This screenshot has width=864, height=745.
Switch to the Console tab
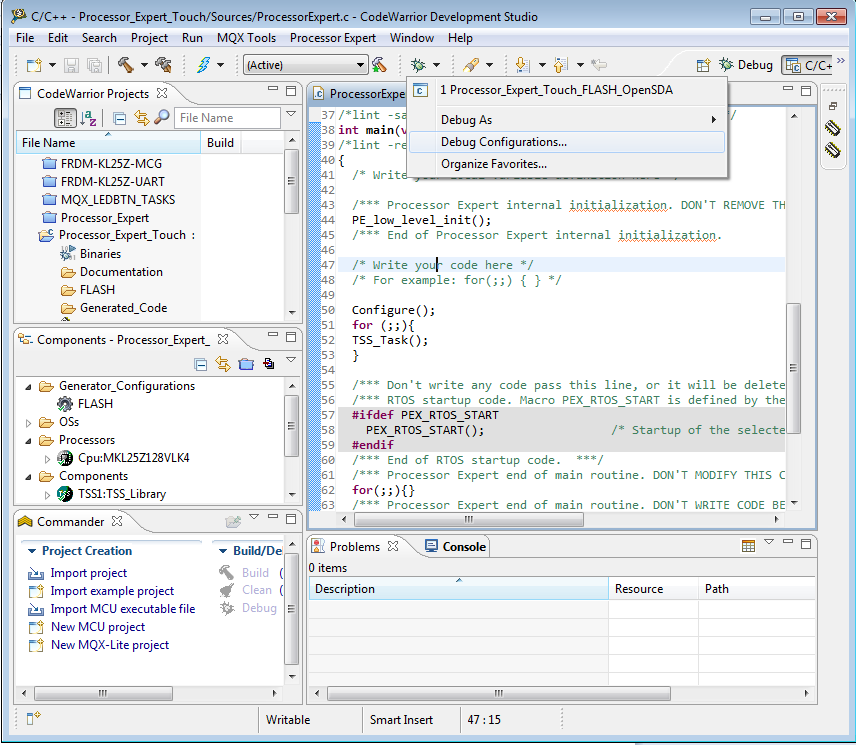click(x=462, y=546)
